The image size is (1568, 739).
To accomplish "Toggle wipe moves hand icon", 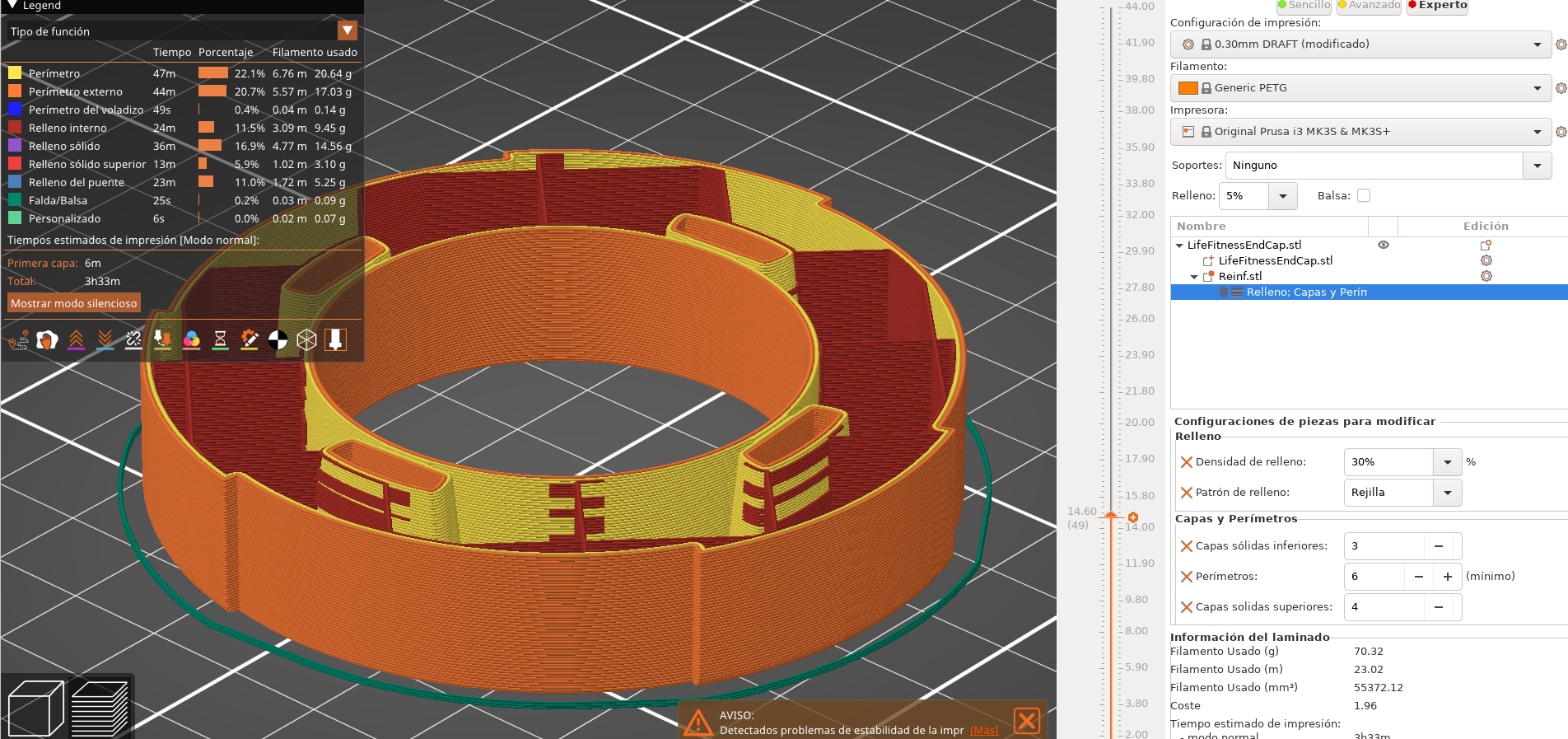I will 47,339.
